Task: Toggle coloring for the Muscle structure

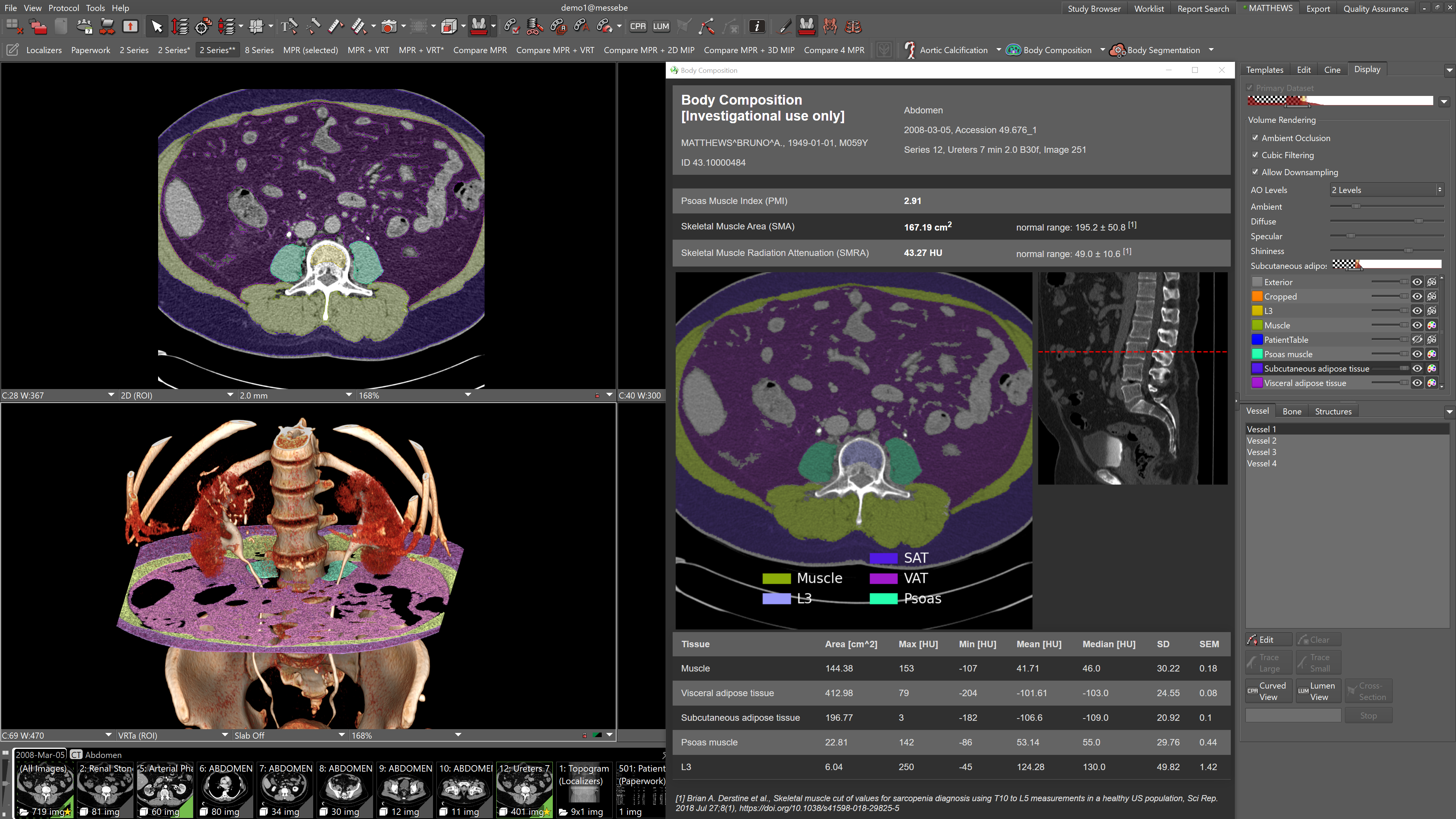Action: pos(1432,325)
